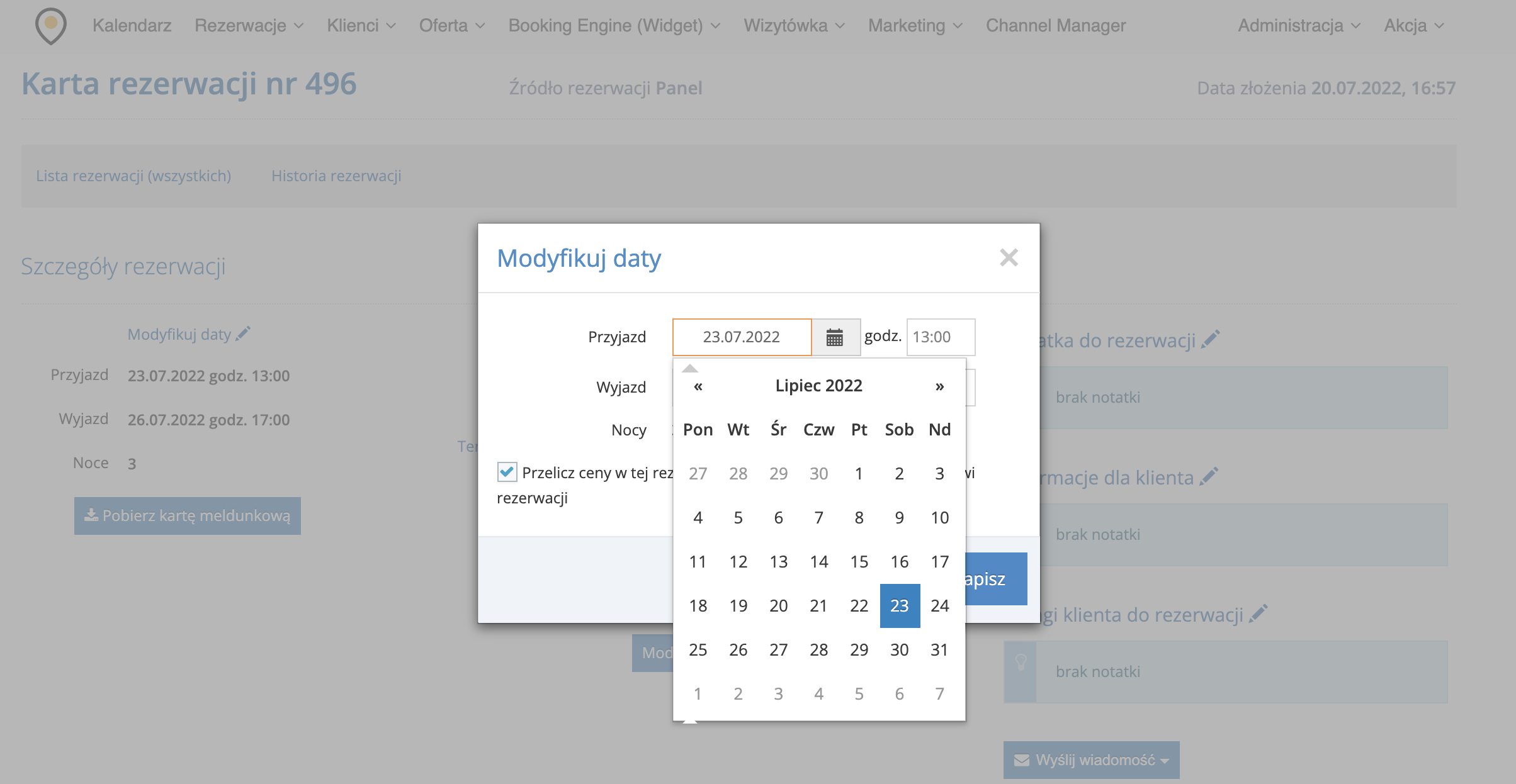Image resolution: width=1516 pixels, height=784 pixels.
Task: Click the pencil icon next to Modyfikuj daty
Action: click(x=243, y=333)
